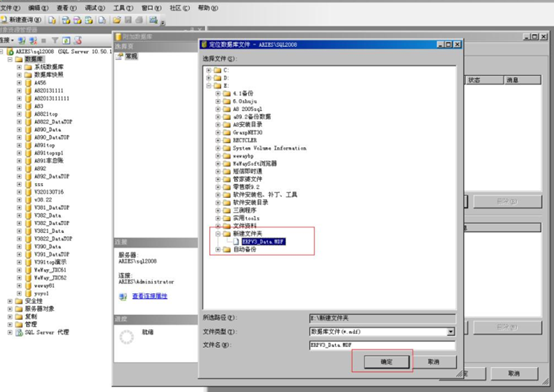Click the Filter funnel icon in Object Explorer

pyautogui.click(x=55, y=41)
